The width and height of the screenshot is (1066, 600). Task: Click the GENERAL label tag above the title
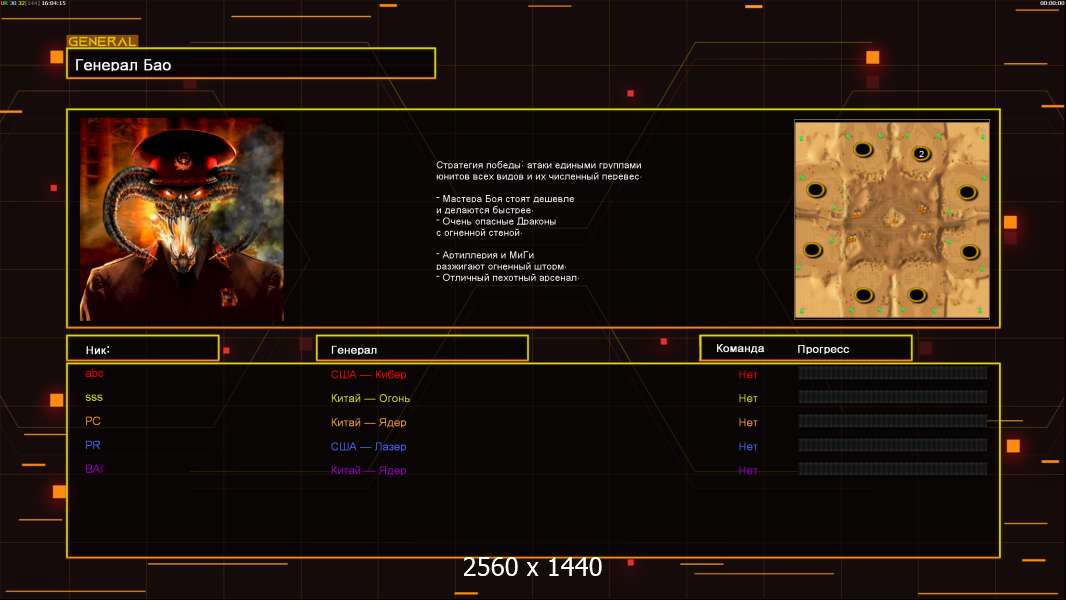pyautogui.click(x=102, y=42)
